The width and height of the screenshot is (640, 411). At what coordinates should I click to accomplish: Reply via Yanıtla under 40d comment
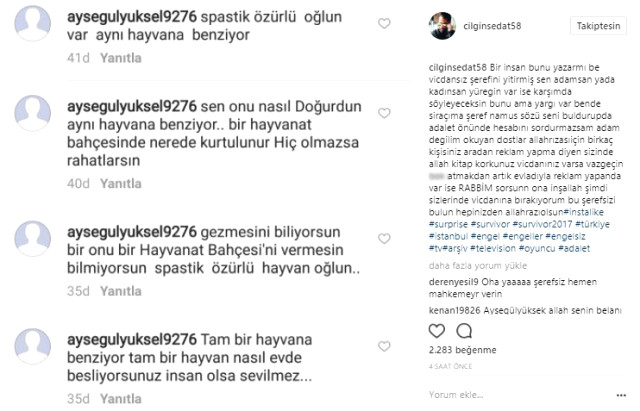coord(121,184)
